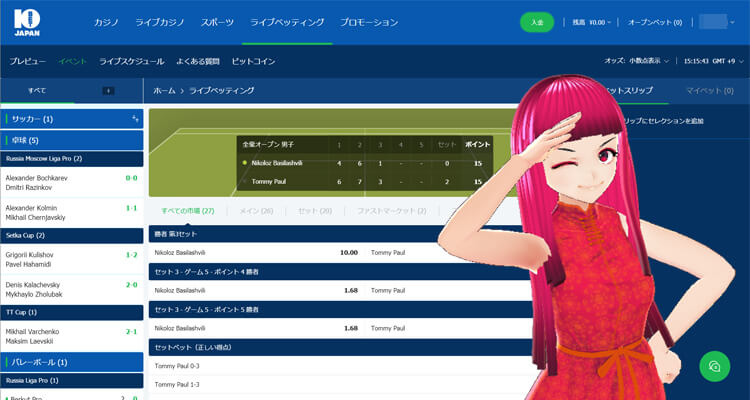Collapse the Russia Moscow Liga Pro (2) league
Viewport: 750px width, 400px height.
click(72, 158)
